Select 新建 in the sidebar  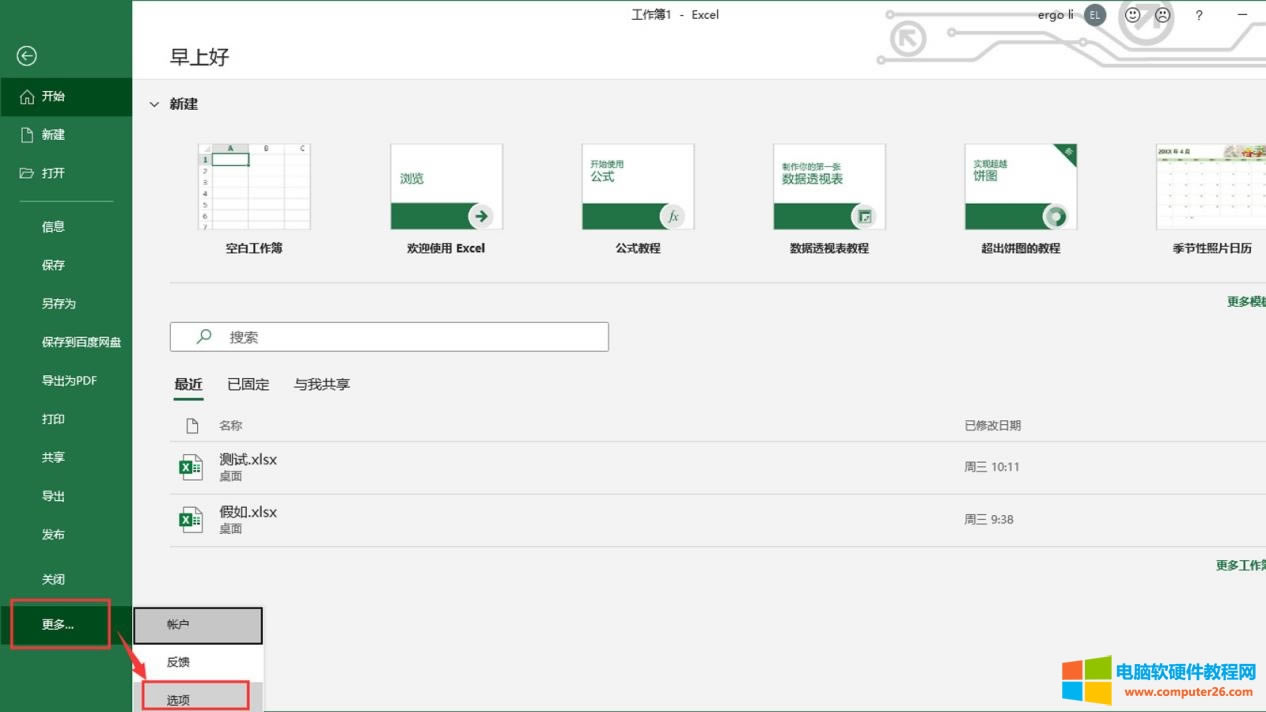click(x=66, y=135)
